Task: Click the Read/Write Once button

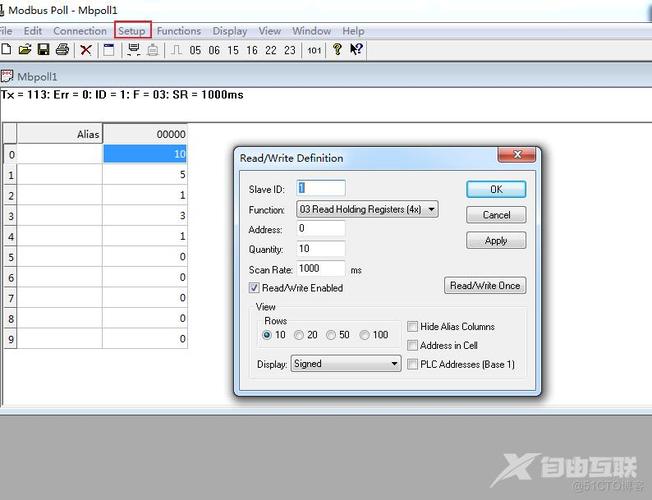Action: pyautogui.click(x=485, y=286)
